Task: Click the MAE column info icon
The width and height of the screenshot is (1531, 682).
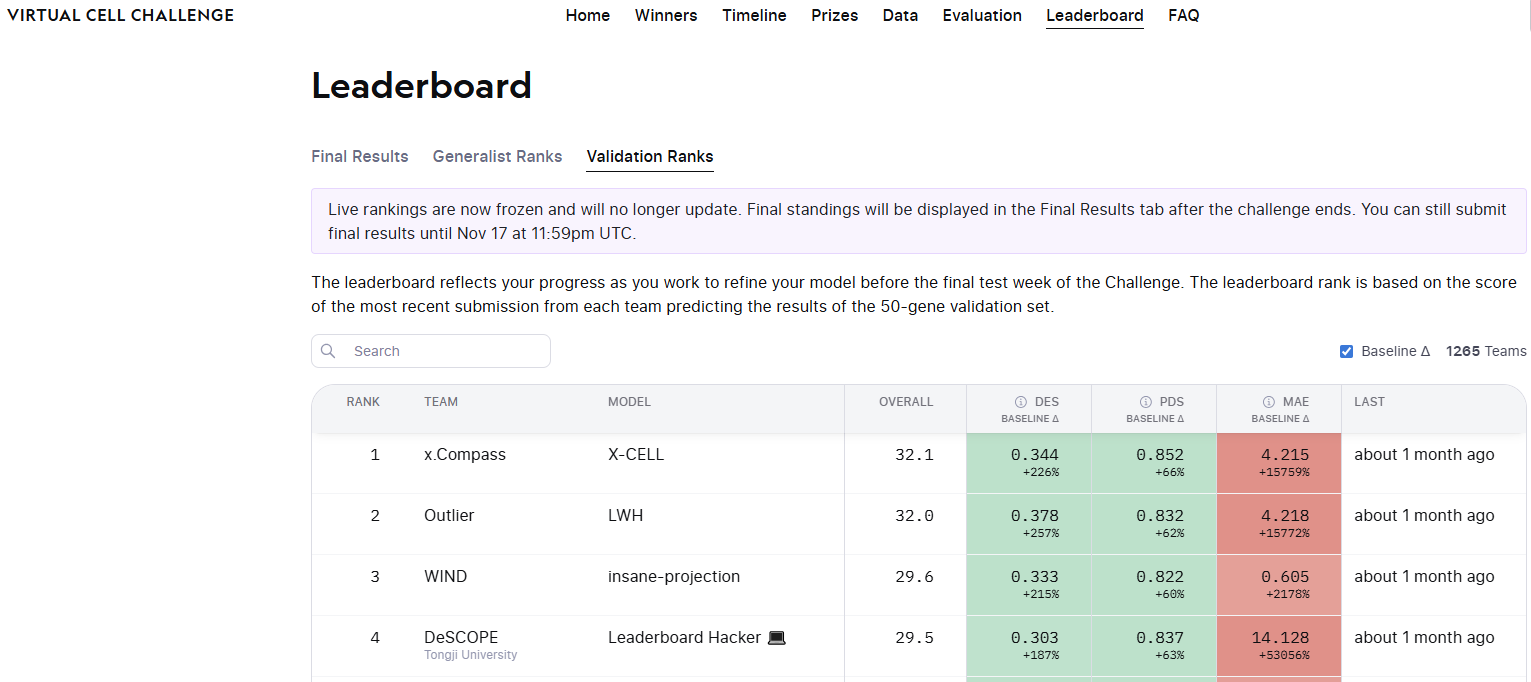Action: pyautogui.click(x=1268, y=402)
